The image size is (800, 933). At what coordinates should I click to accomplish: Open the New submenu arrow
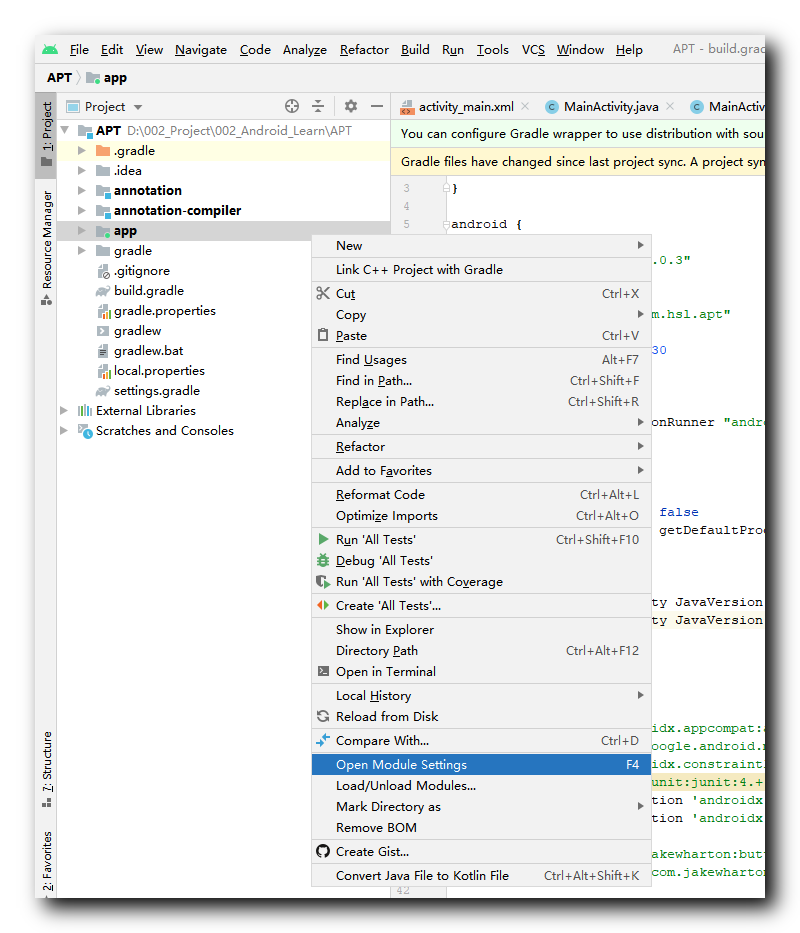point(640,245)
